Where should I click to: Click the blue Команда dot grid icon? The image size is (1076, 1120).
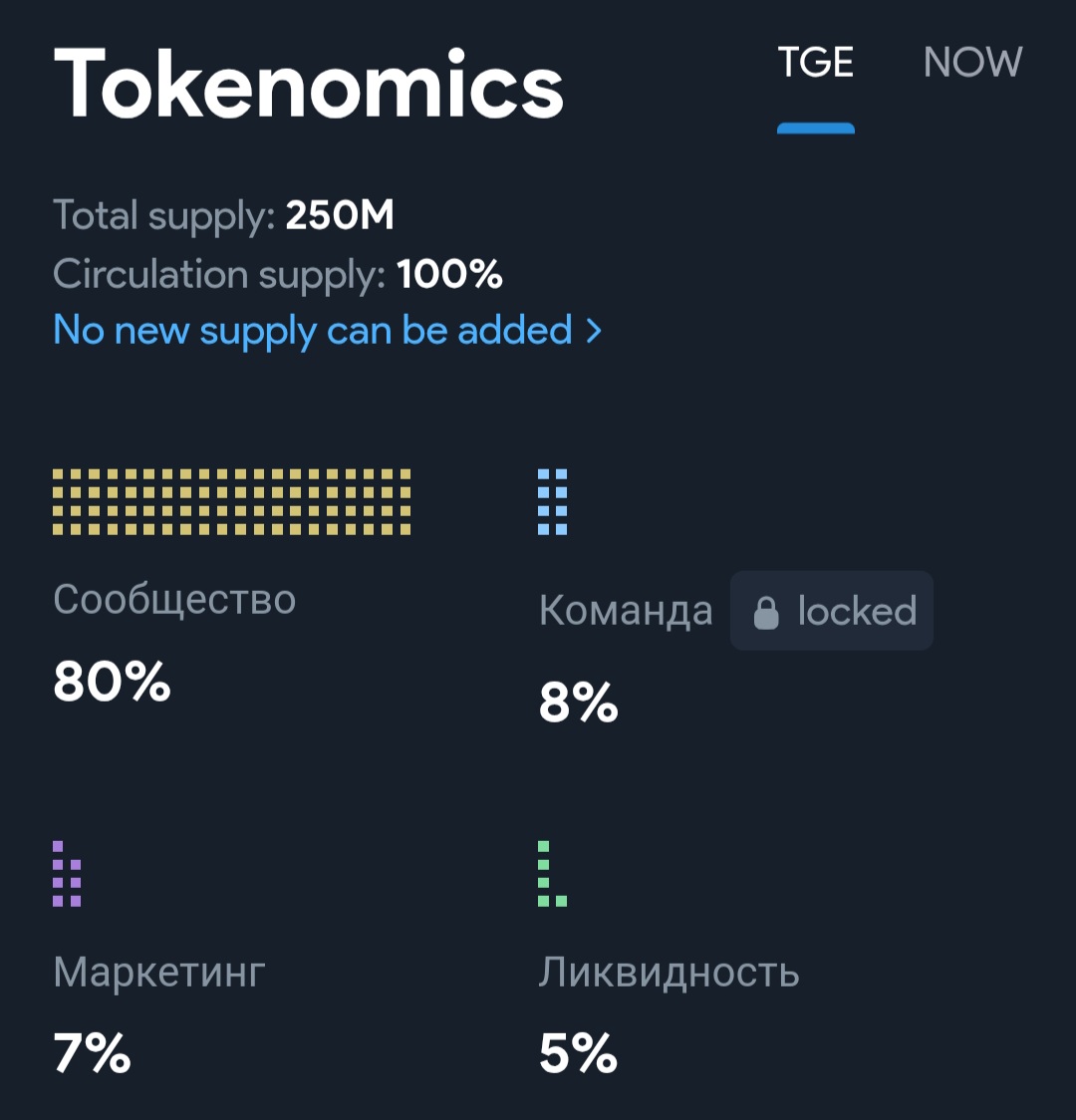tap(553, 502)
